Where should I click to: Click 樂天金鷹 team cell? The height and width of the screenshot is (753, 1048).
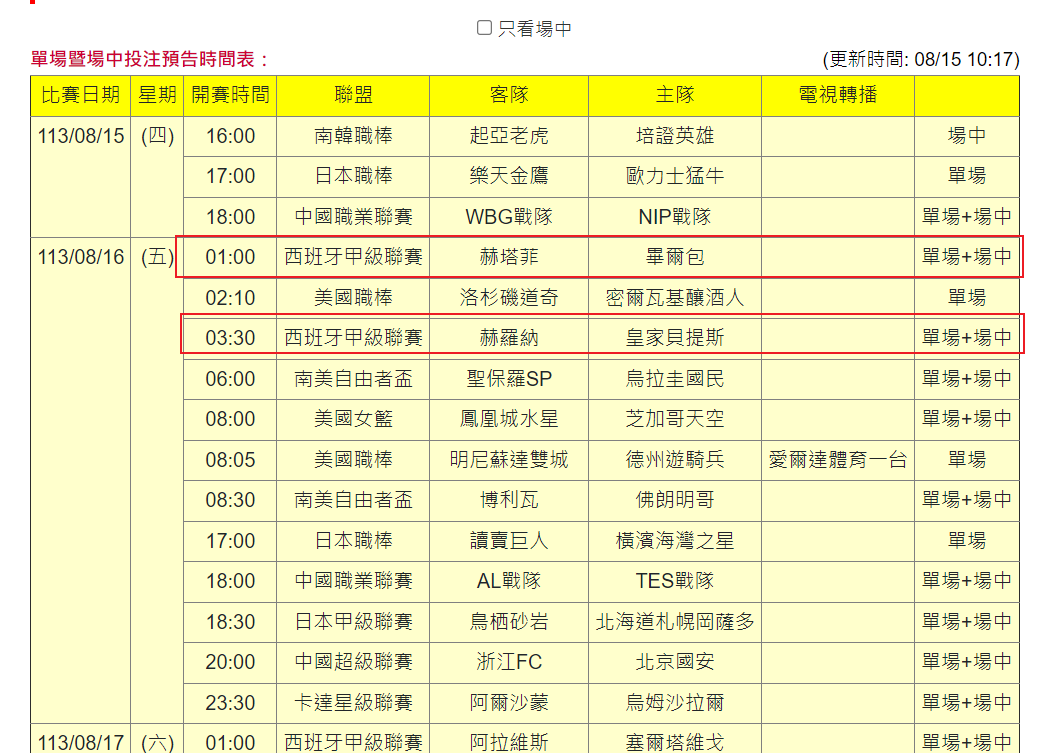click(x=509, y=176)
